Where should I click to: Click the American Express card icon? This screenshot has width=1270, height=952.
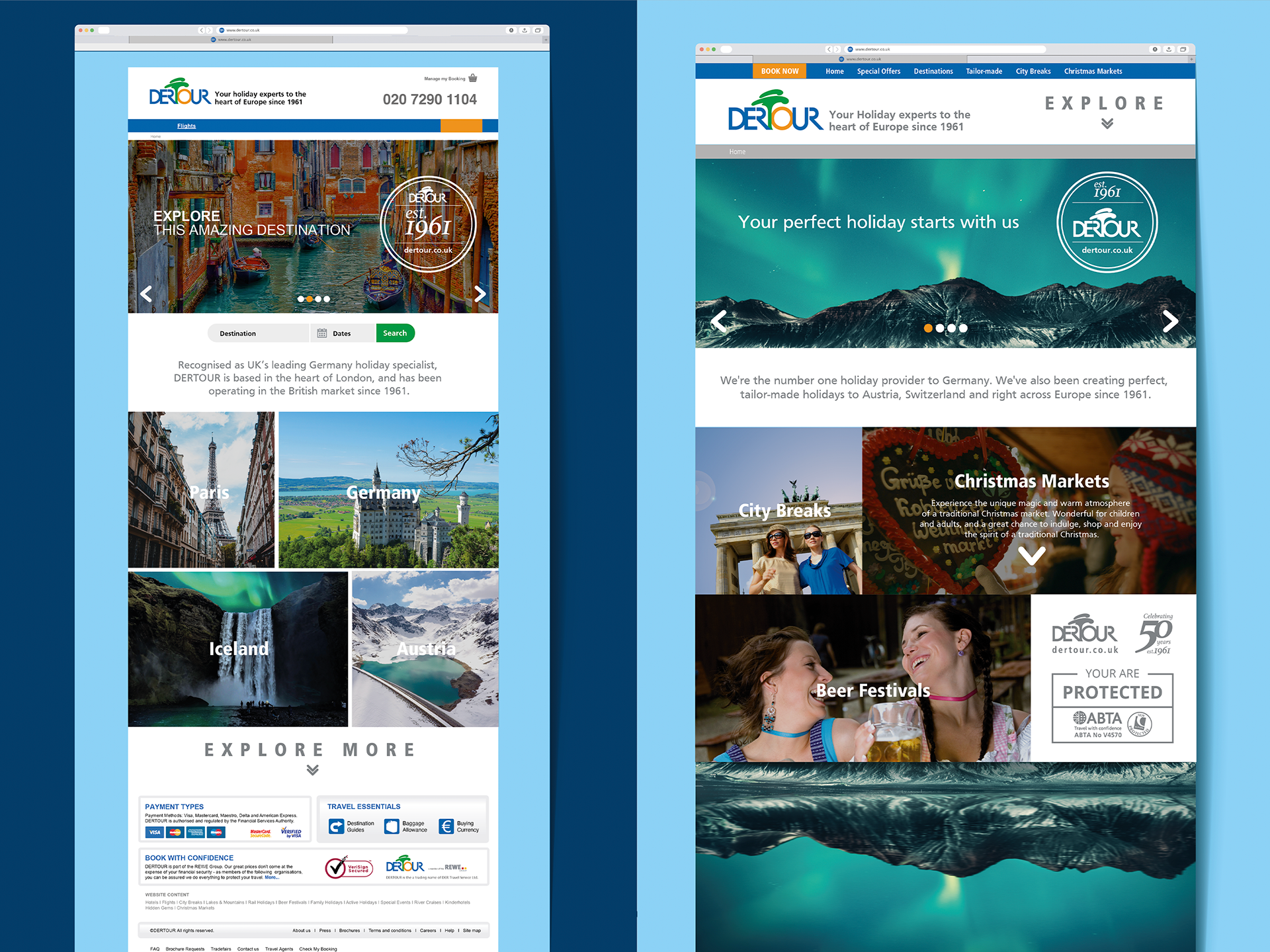(196, 832)
